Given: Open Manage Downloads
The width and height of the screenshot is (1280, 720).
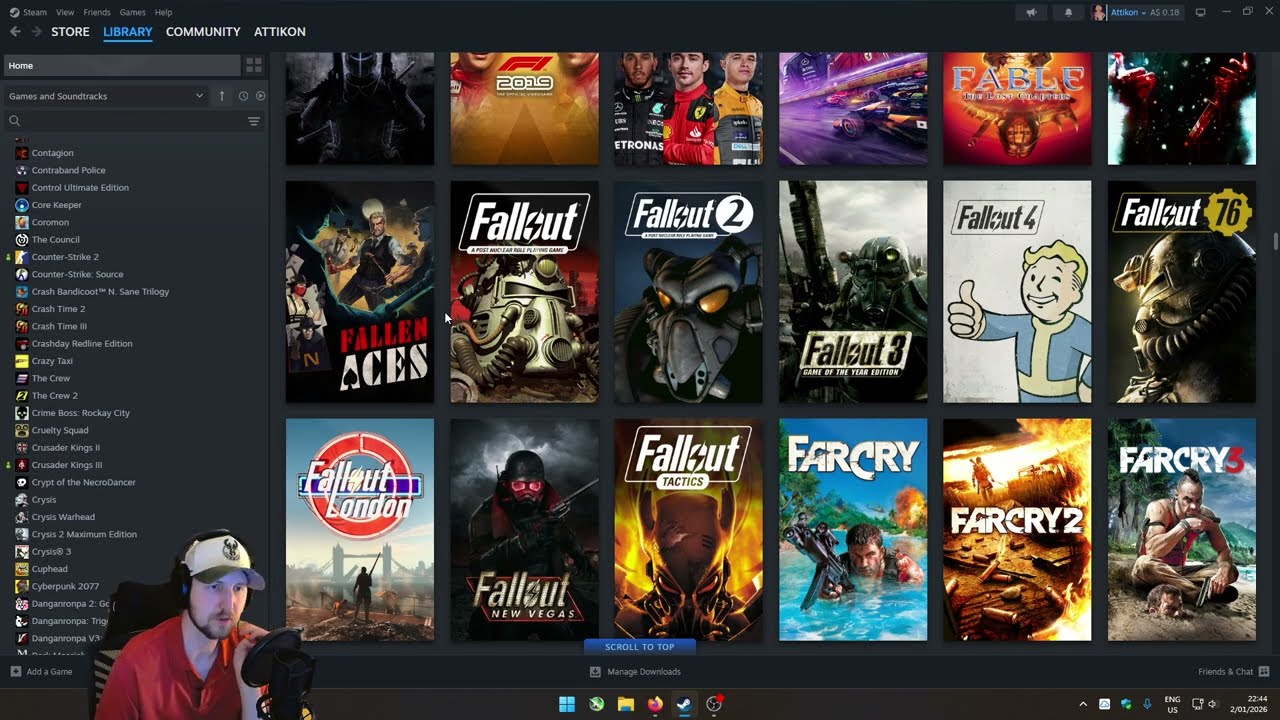Looking at the screenshot, I should coord(635,672).
